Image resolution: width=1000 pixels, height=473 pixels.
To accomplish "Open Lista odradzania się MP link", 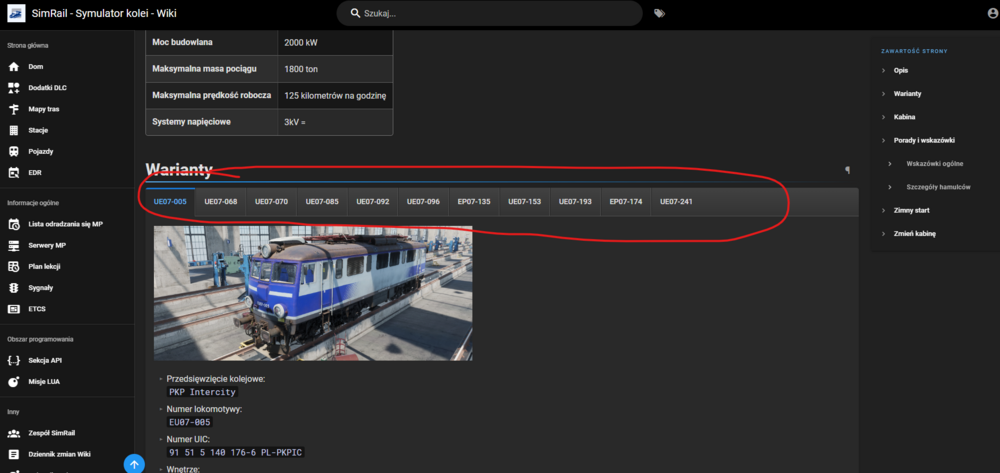I will click(x=66, y=224).
